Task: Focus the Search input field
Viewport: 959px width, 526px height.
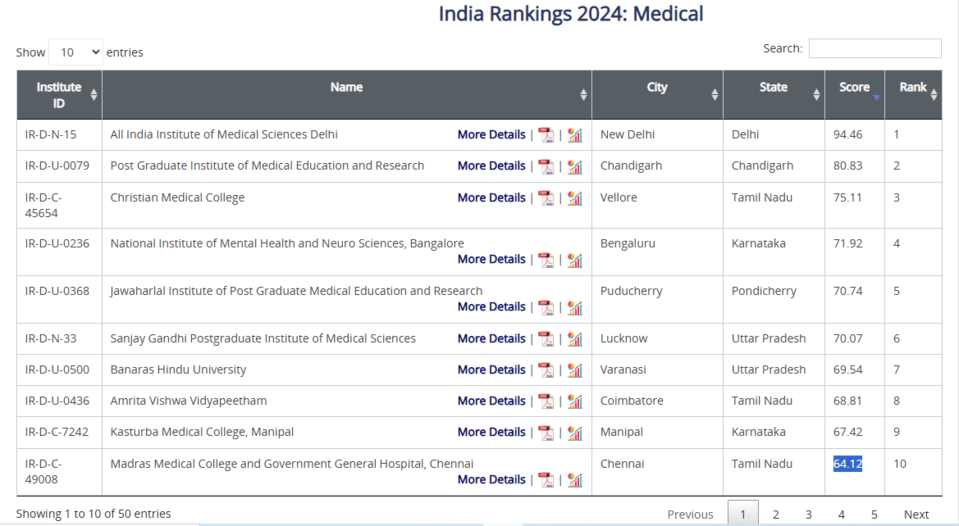Action: tap(875, 48)
